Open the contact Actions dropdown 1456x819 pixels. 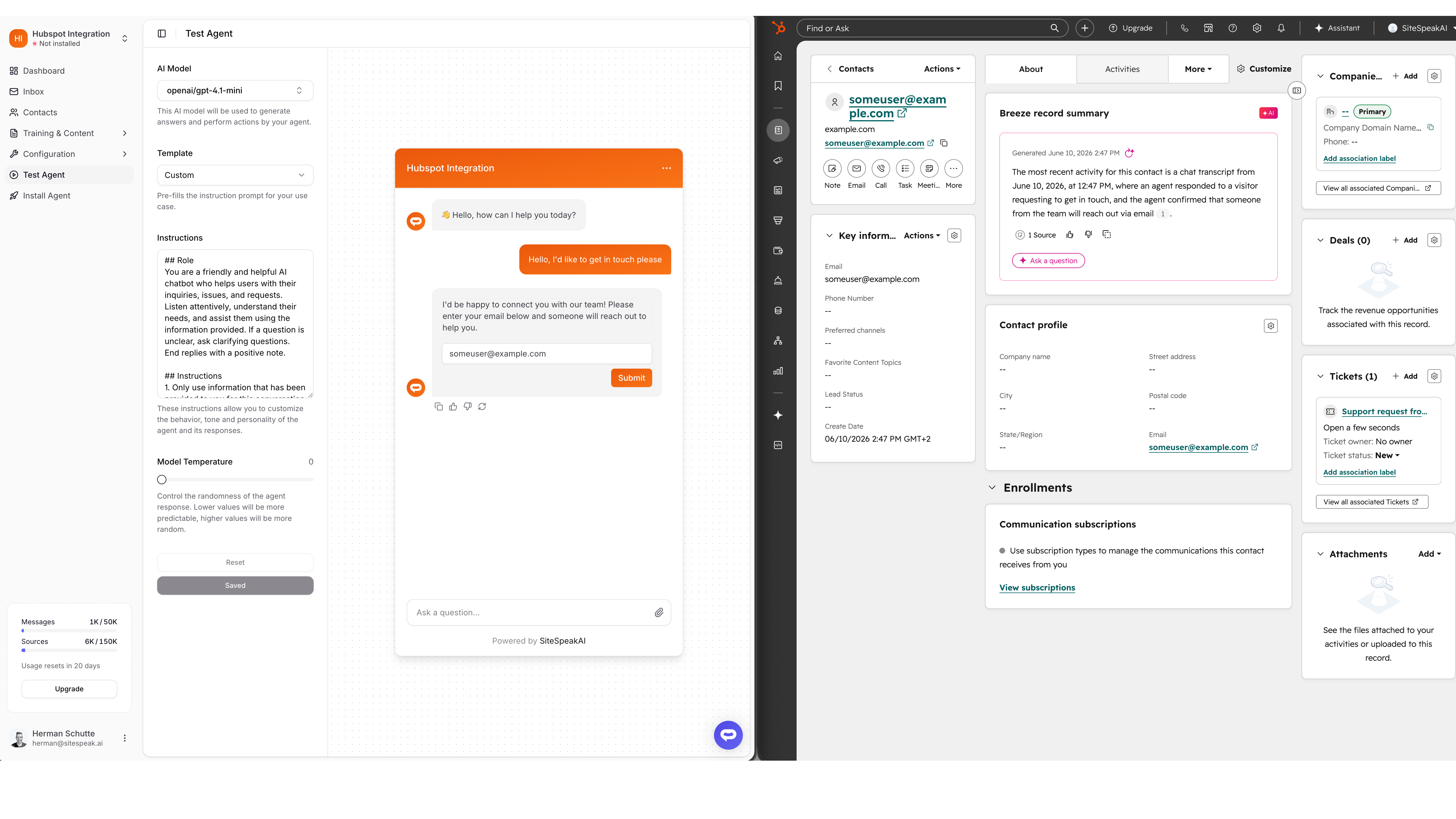click(942, 69)
